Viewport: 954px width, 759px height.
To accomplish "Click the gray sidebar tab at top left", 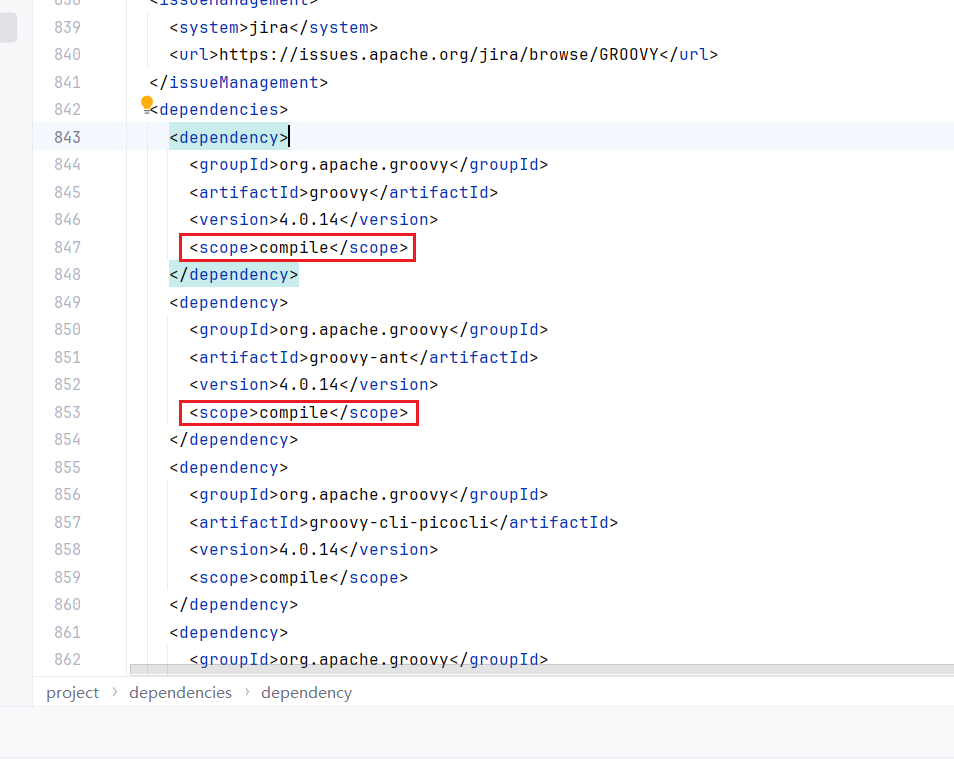I will coord(8,27).
